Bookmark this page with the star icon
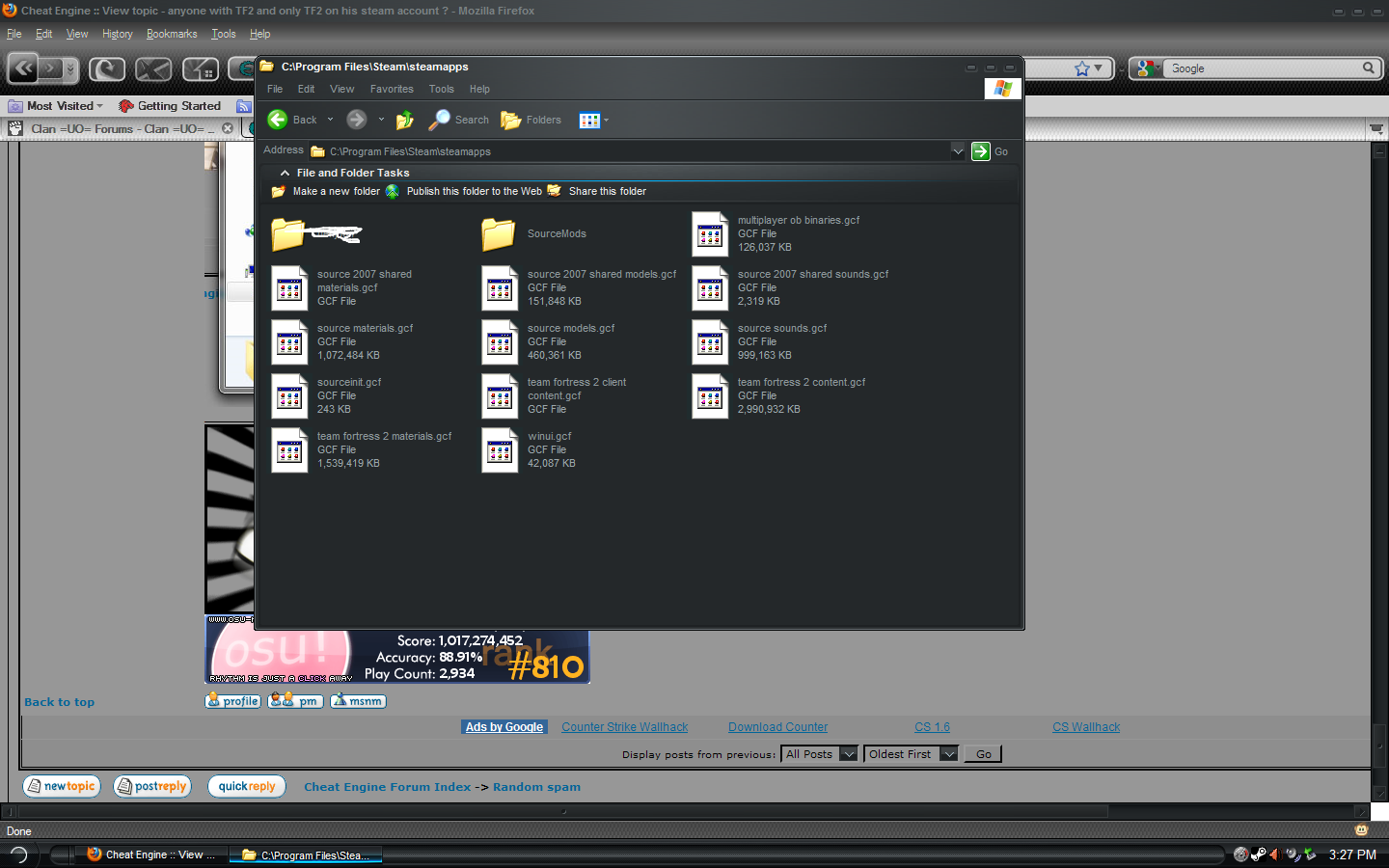The height and width of the screenshot is (868, 1389). tap(1082, 68)
